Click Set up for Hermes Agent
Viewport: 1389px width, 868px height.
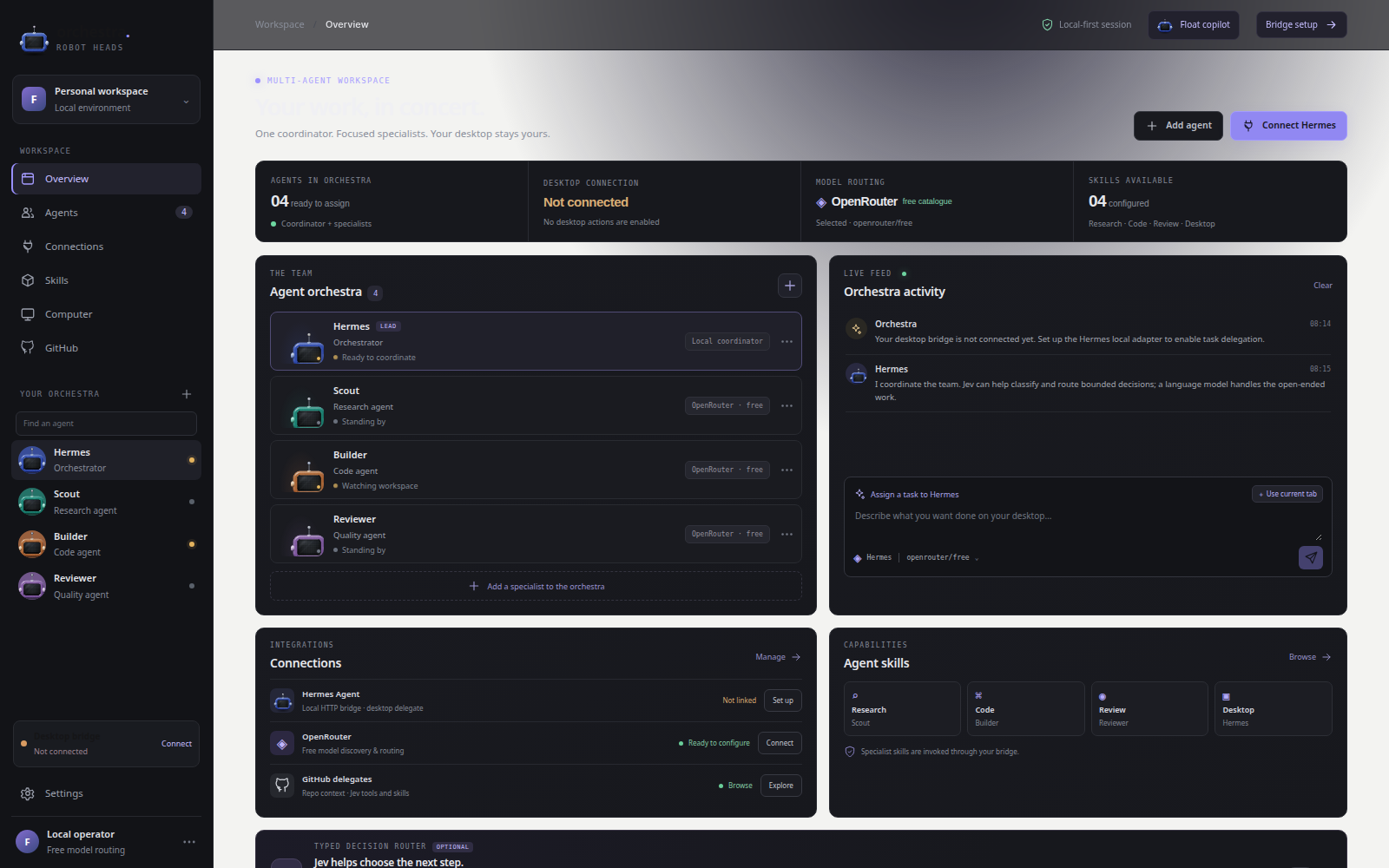click(x=783, y=700)
